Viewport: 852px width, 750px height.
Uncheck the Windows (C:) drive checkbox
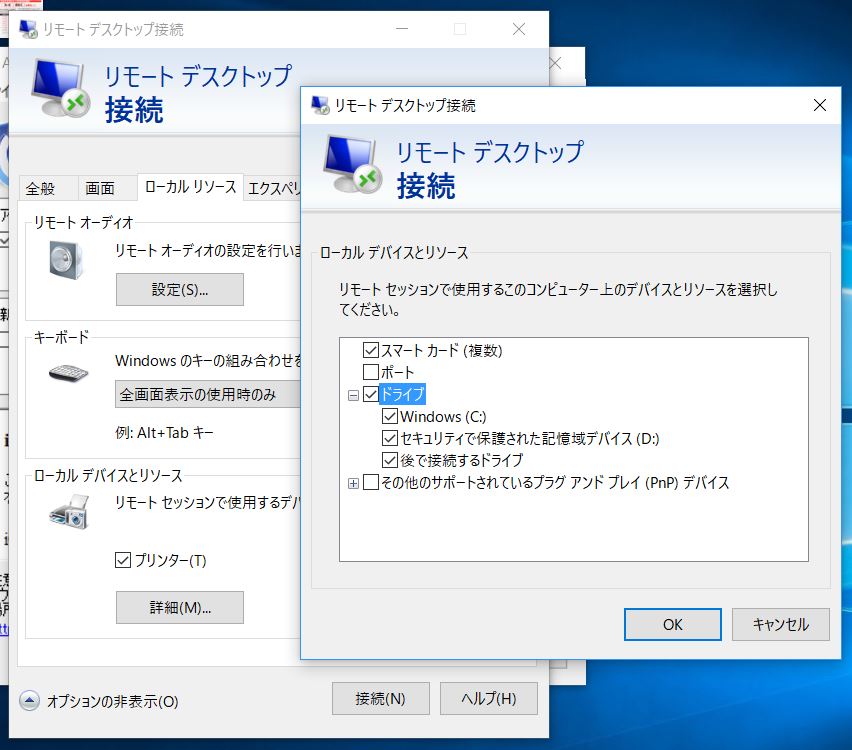click(x=390, y=416)
